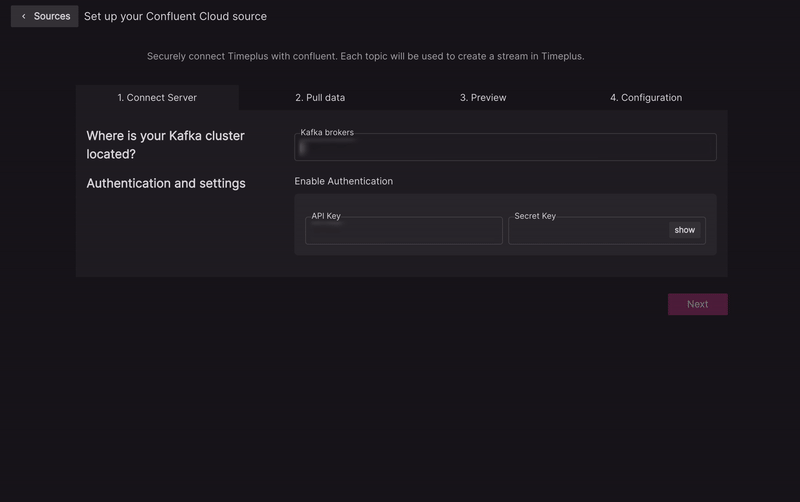Image resolution: width=800 pixels, height=502 pixels.
Task: Go to the 3. Preview tab
Action: (483, 97)
